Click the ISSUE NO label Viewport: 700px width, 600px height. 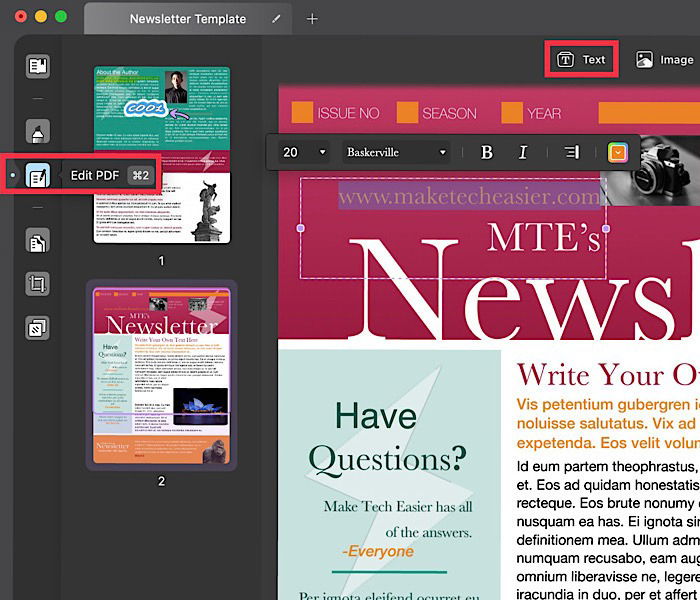pyautogui.click(x=349, y=113)
